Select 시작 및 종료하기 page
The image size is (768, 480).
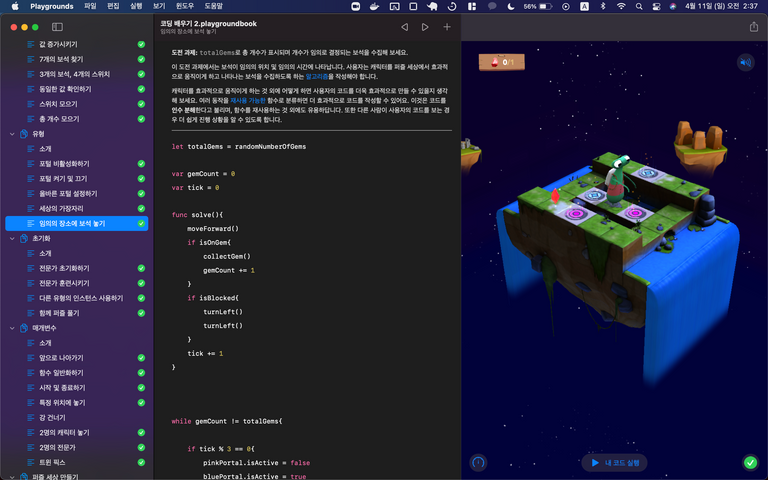(x=78, y=388)
